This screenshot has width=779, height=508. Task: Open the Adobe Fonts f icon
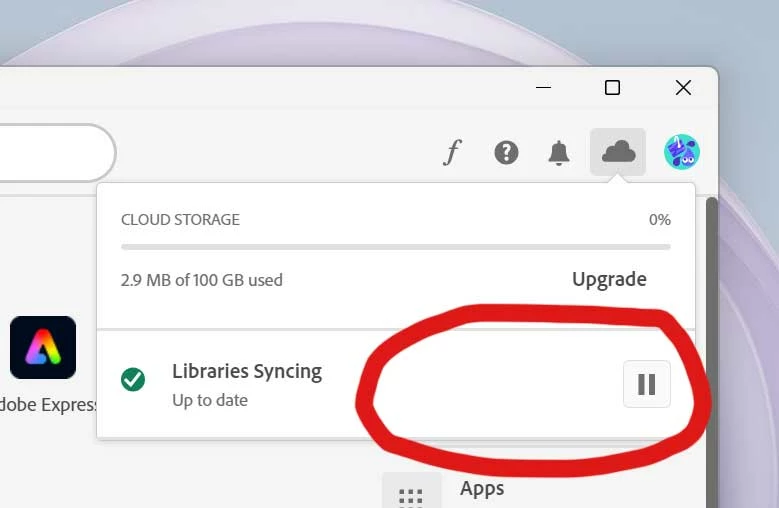(x=452, y=152)
